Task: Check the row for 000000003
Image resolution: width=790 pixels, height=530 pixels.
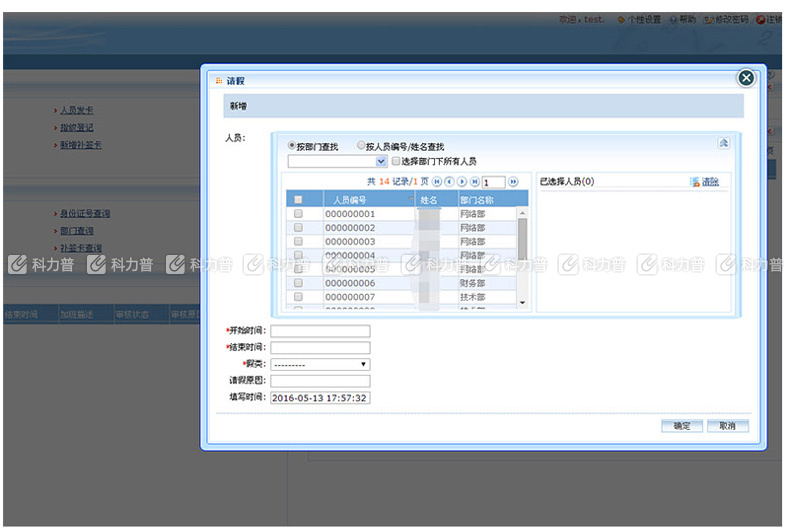Action: (x=298, y=241)
